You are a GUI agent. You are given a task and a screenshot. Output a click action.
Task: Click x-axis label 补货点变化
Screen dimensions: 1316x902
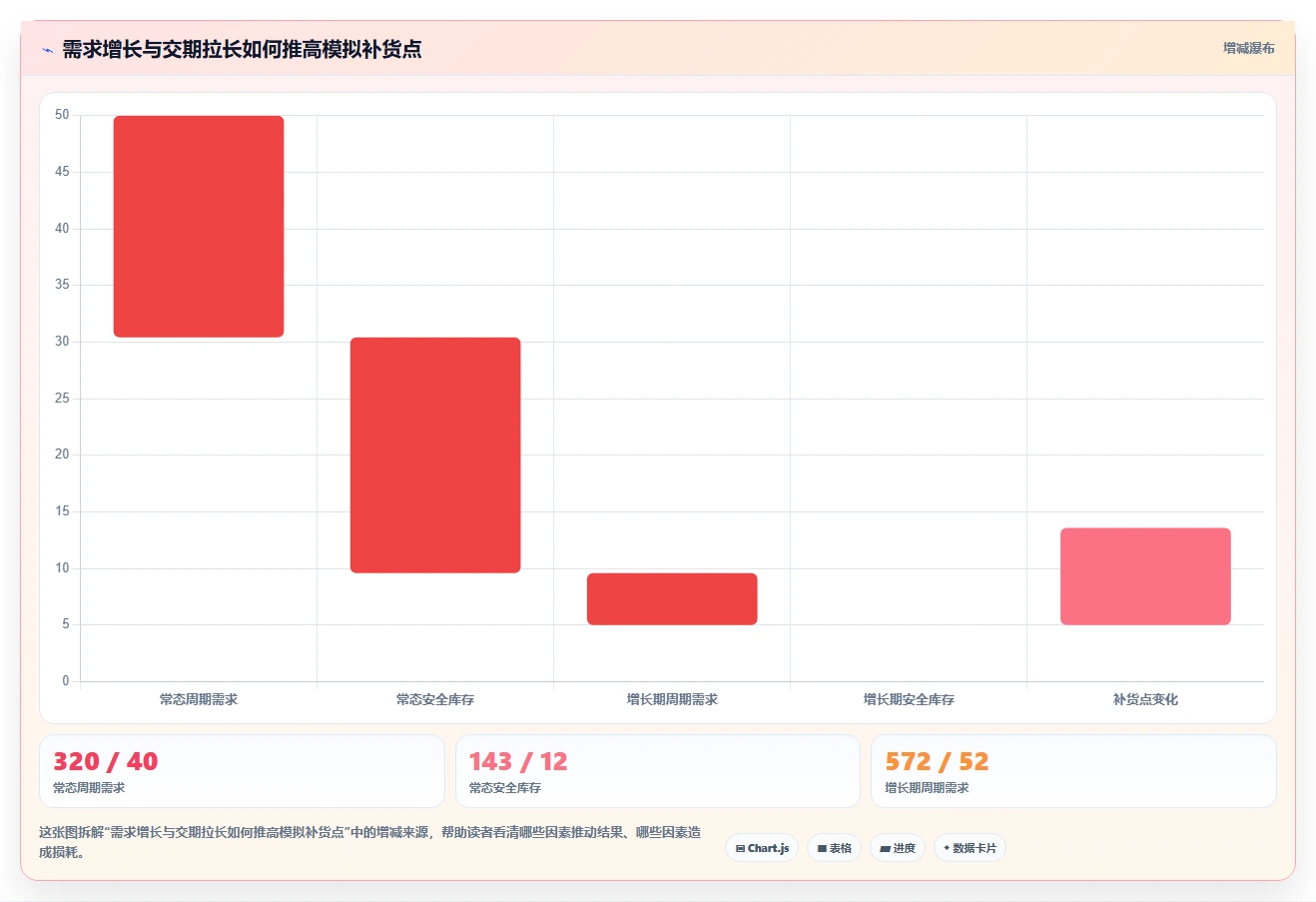pos(1145,699)
